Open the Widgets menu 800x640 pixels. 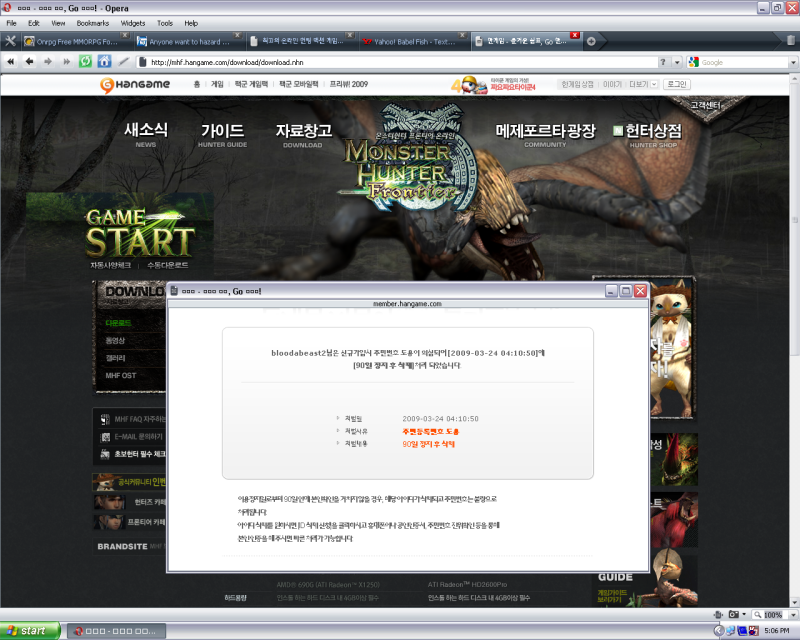(132, 22)
